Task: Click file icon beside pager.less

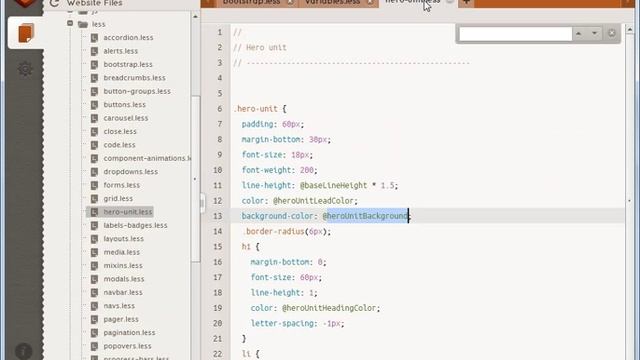Action: (x=94, y=320)
